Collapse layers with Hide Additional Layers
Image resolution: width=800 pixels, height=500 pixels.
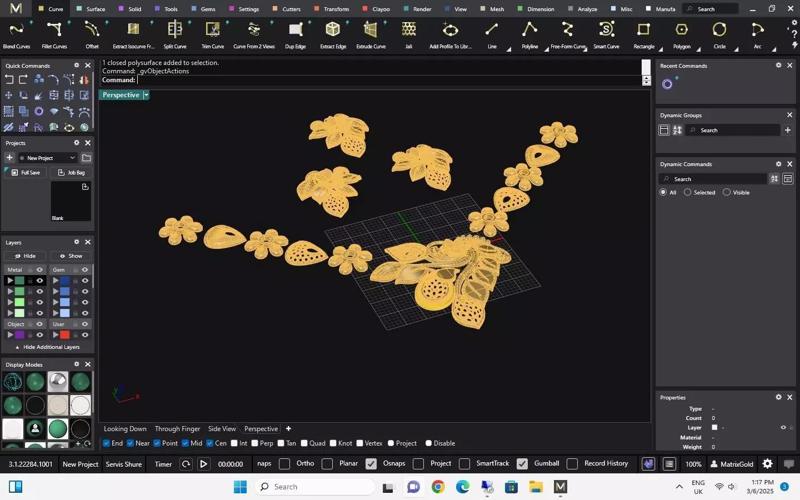(x=46, y=347)
